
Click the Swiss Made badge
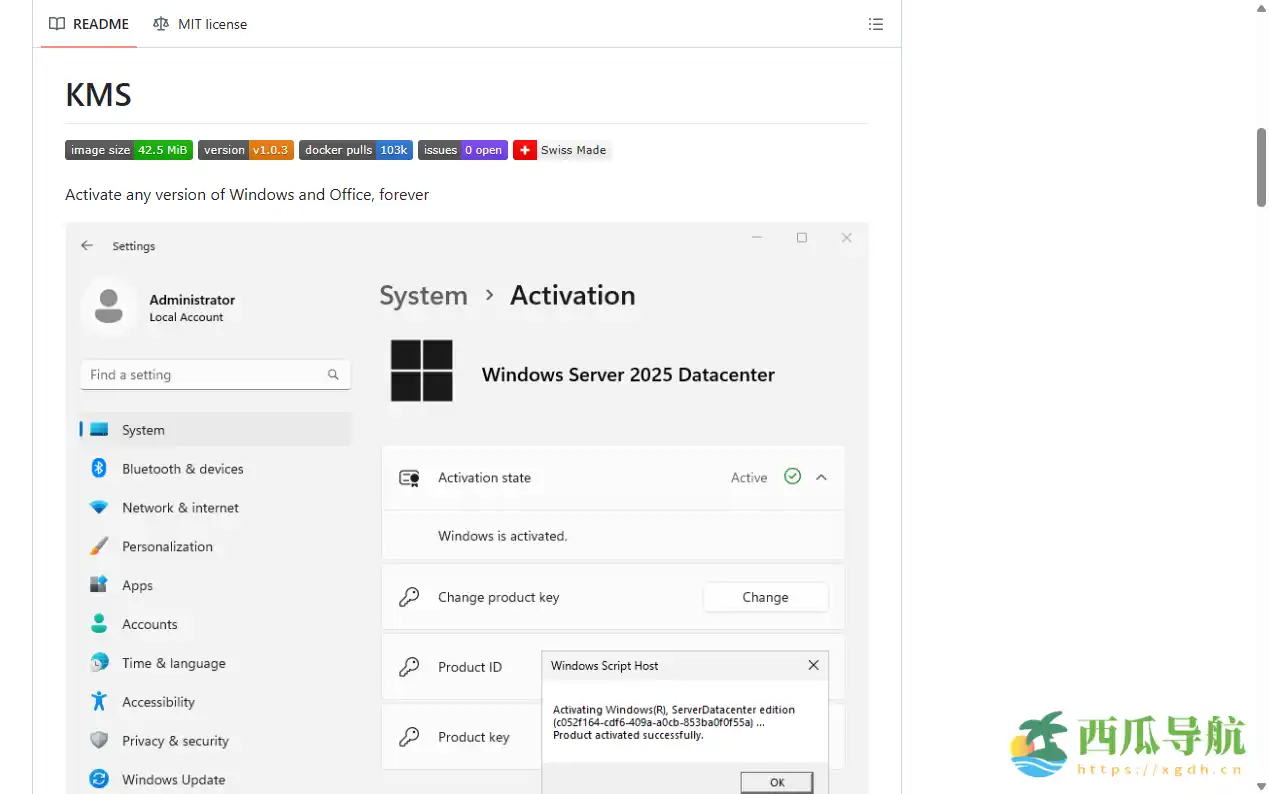pyautogui.click(x=561, y=150)
